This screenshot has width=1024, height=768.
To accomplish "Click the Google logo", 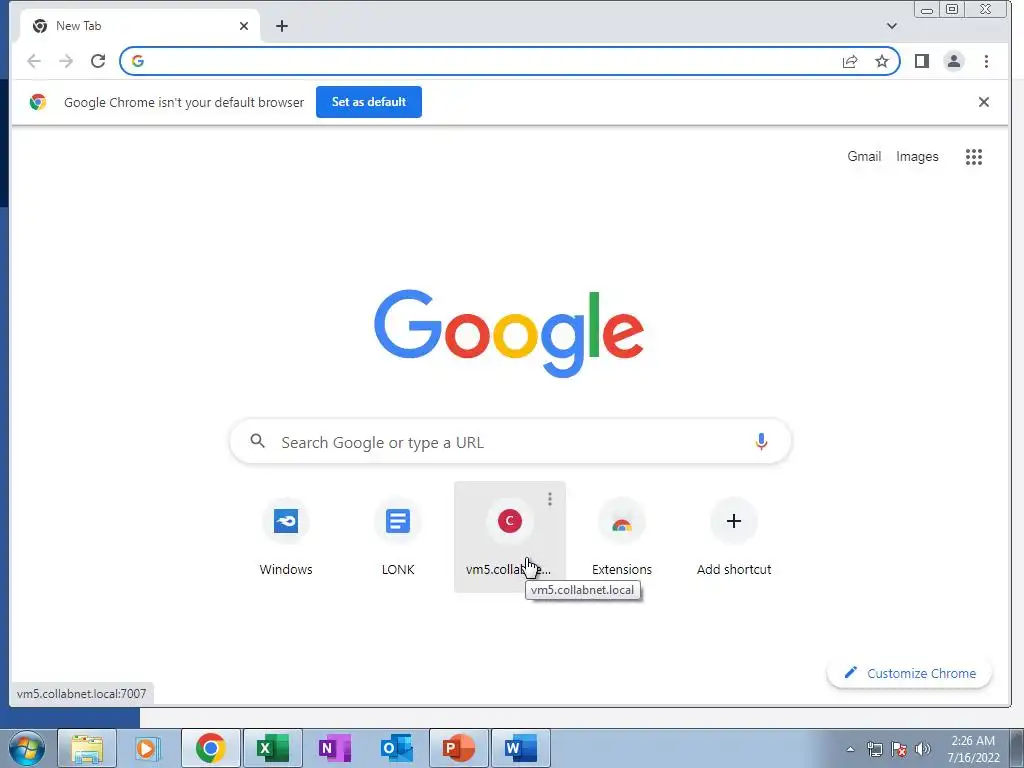I will click(509, 333).
